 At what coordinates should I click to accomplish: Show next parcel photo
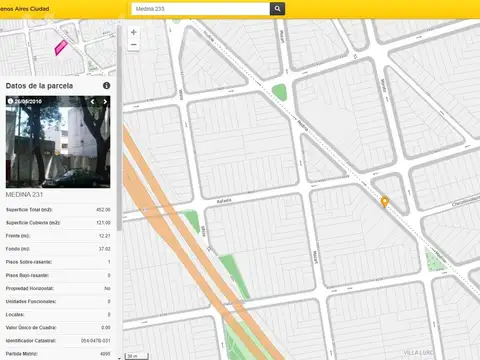105,102
